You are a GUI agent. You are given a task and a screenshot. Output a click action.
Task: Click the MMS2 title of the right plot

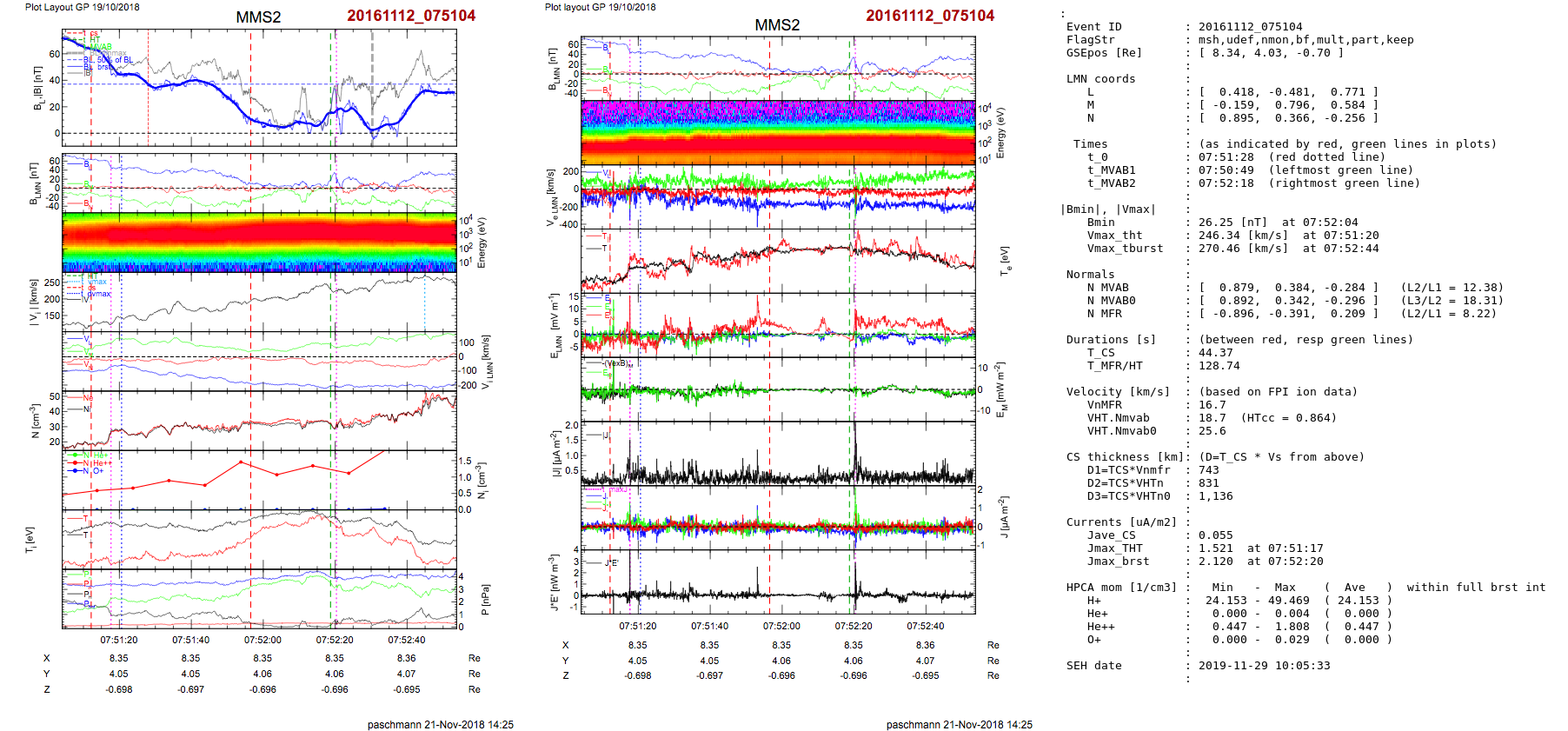(x=776, y=25)
